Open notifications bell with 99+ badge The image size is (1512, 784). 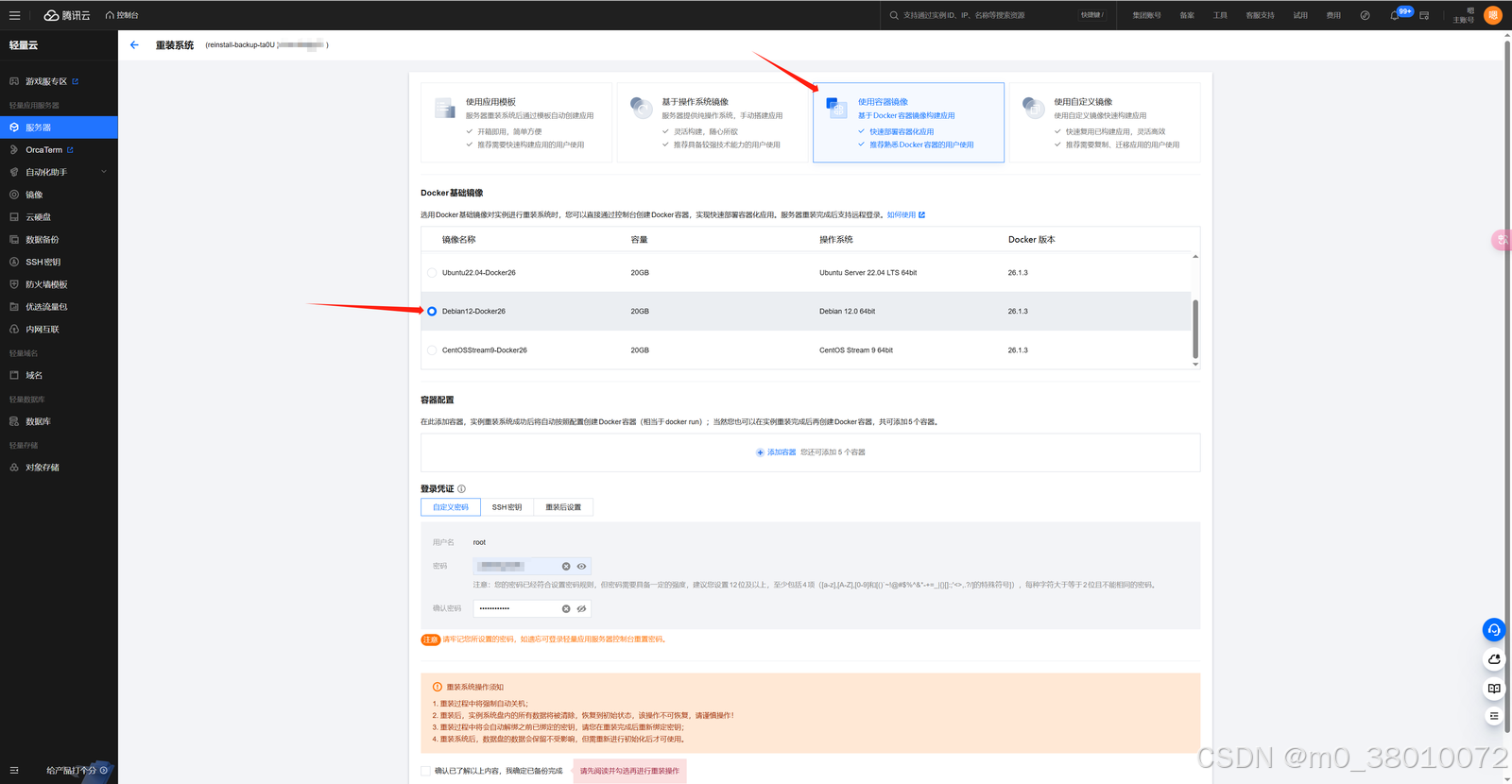click(1395, 15)
